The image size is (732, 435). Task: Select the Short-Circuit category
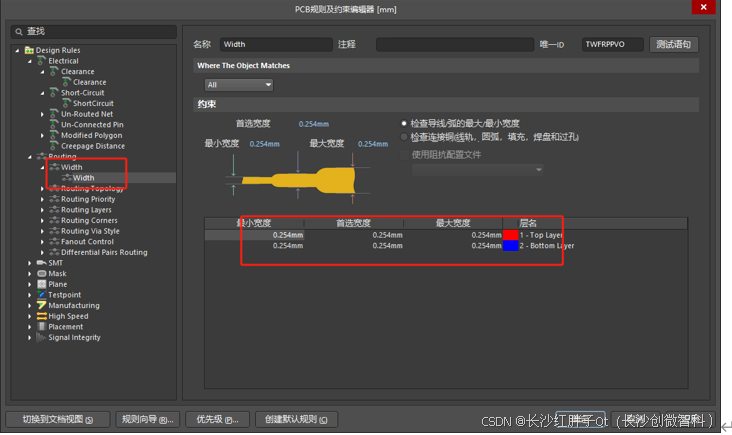(x=83, y=93)
